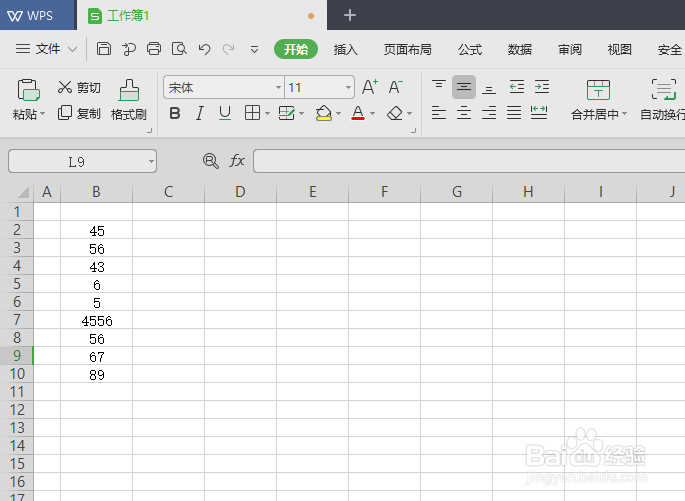
Task: Click cell containing 4556
Action: (97, 320)
